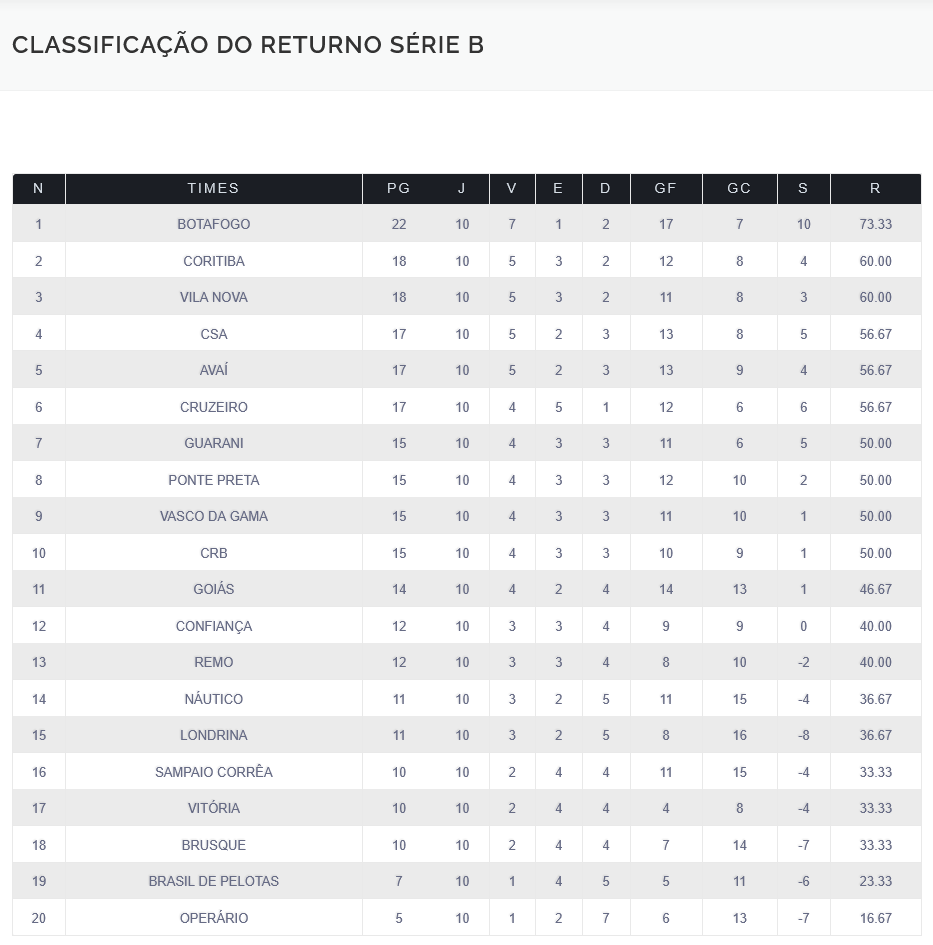Select the BRASIL DE PELOTAS team
The width and height of the screenshot is (933, 945).
[x=213, y=881]
